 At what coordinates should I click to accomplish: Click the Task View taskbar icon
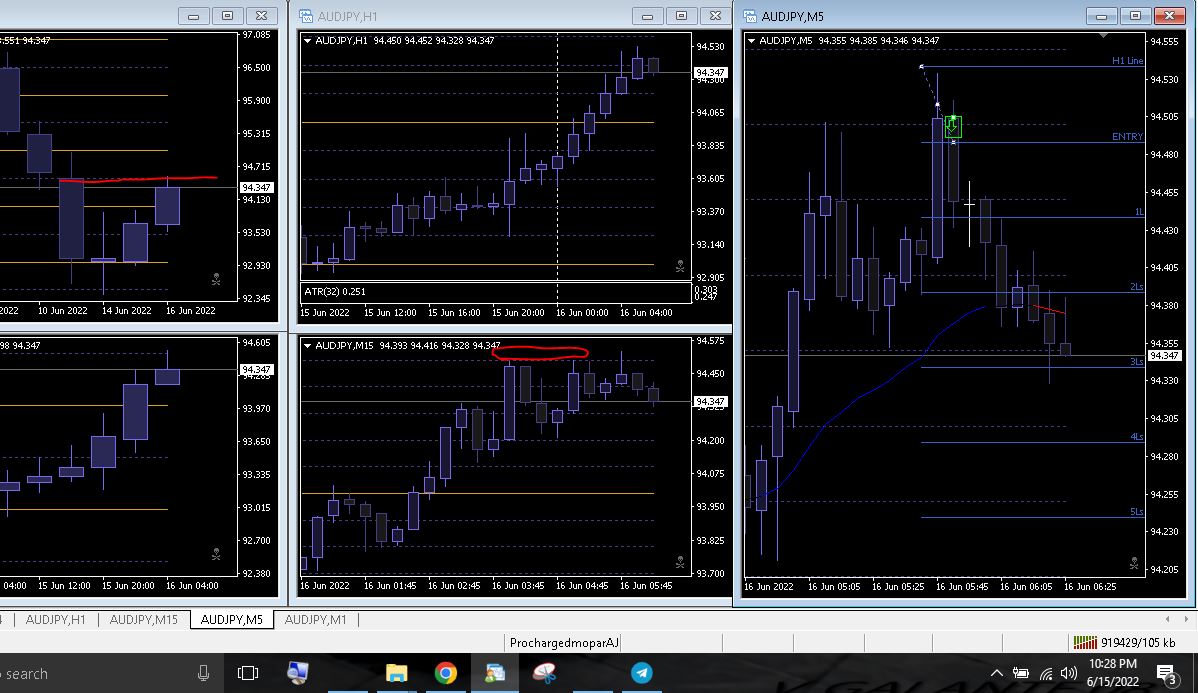[248, 673]
